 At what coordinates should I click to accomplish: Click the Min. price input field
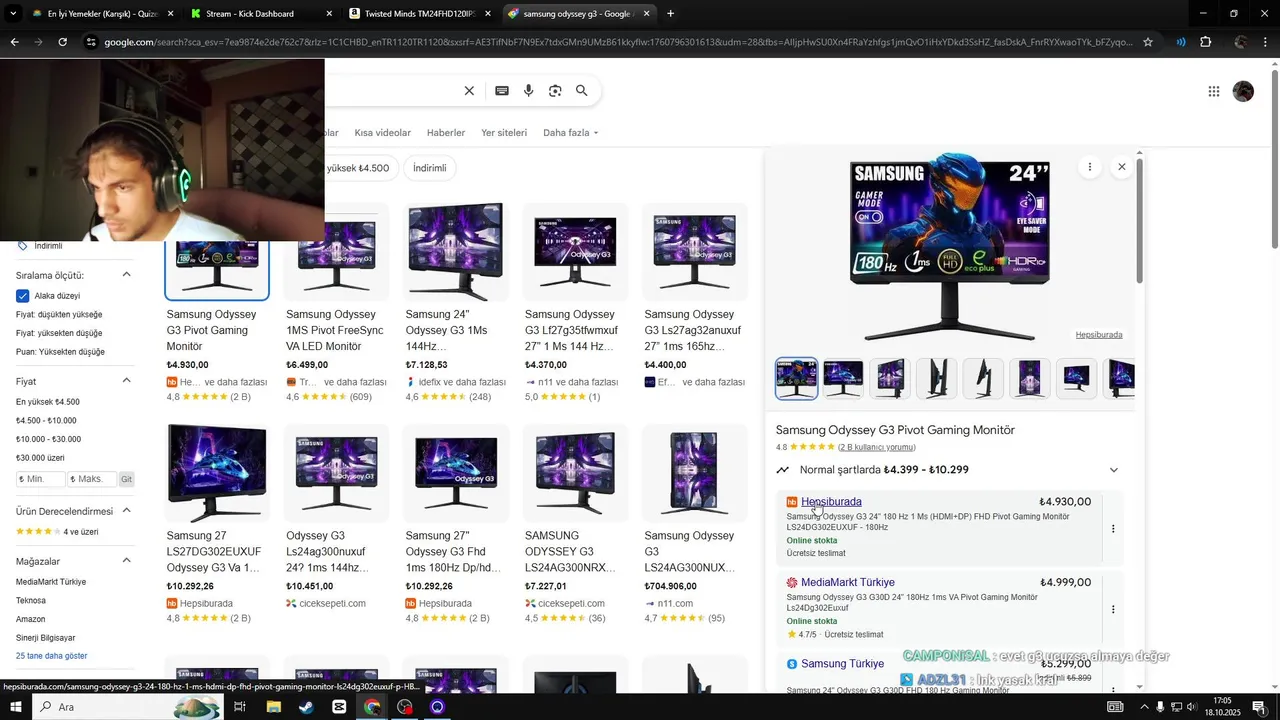pyautogui.click(x=41, y=479)
